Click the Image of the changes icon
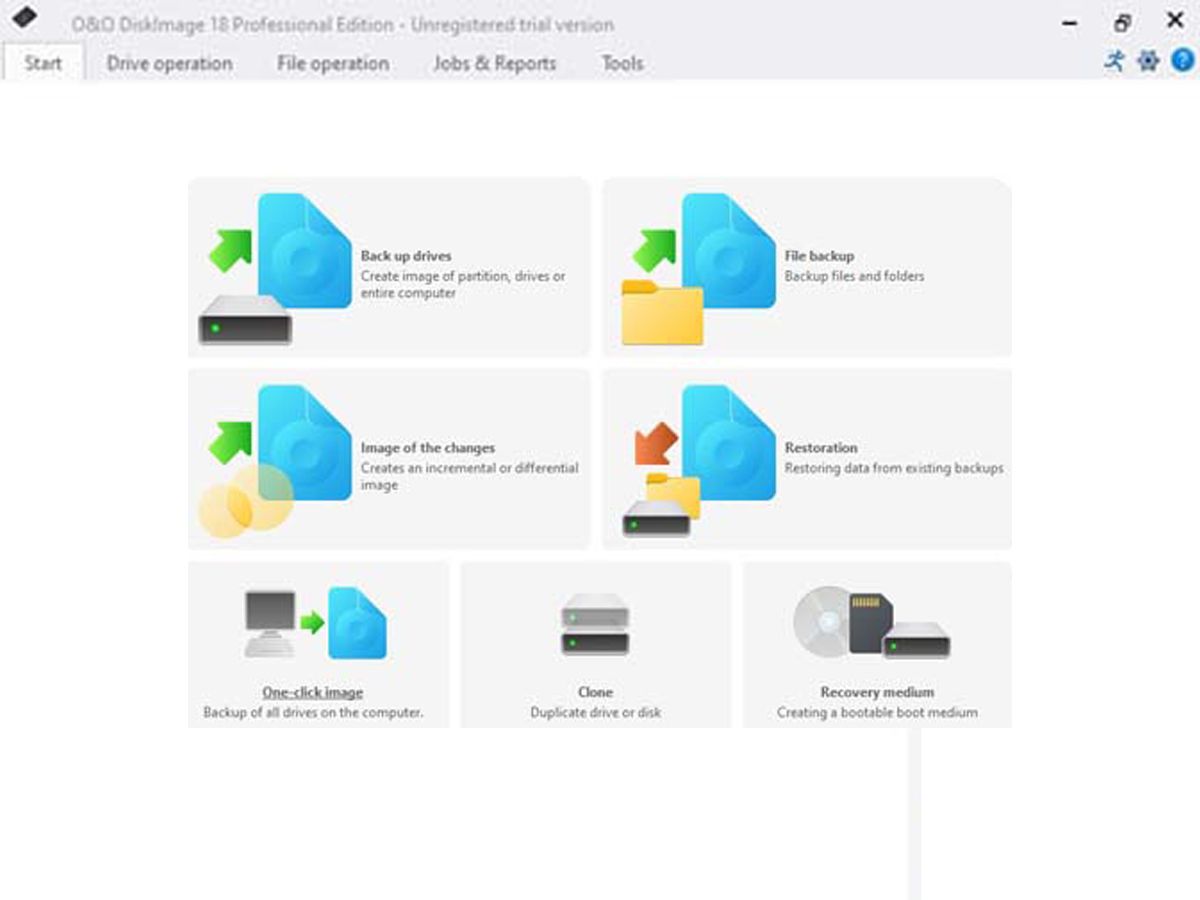This screenshot has width=1200, height=900. (275, 460)
